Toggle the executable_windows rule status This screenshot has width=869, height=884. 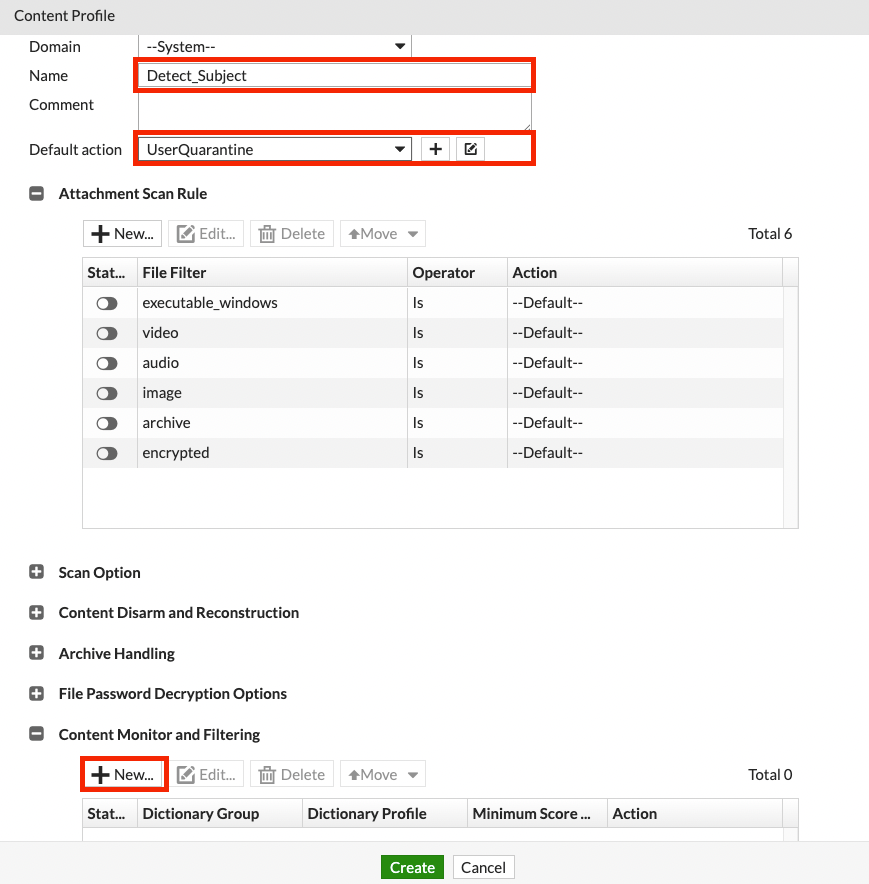(107, 303)
